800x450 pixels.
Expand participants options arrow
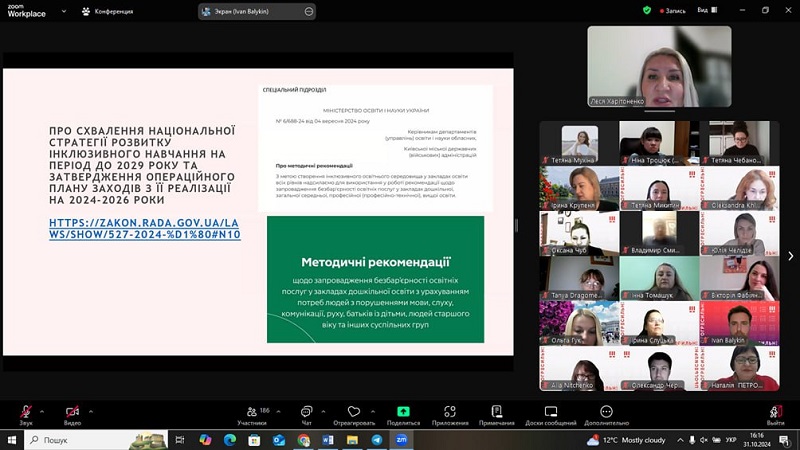click(279, 411)
